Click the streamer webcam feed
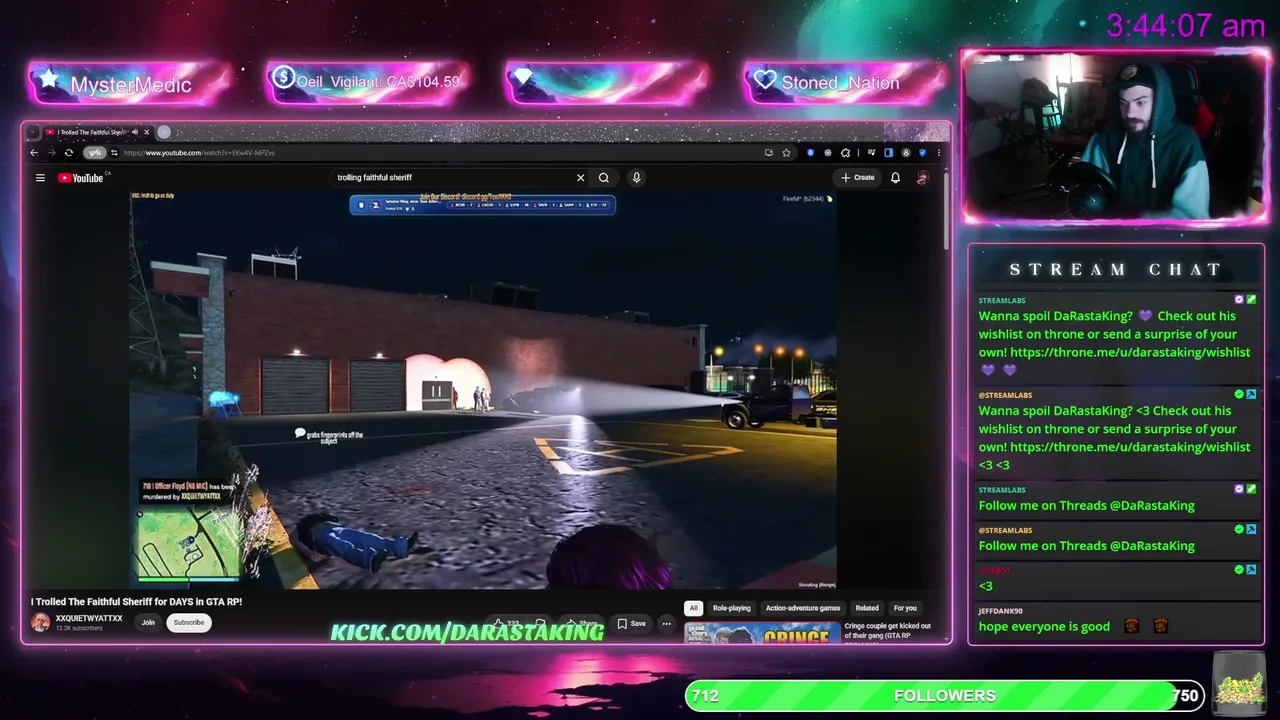This screenshot has width=1280, height=720. click(x=1115, y=136)
